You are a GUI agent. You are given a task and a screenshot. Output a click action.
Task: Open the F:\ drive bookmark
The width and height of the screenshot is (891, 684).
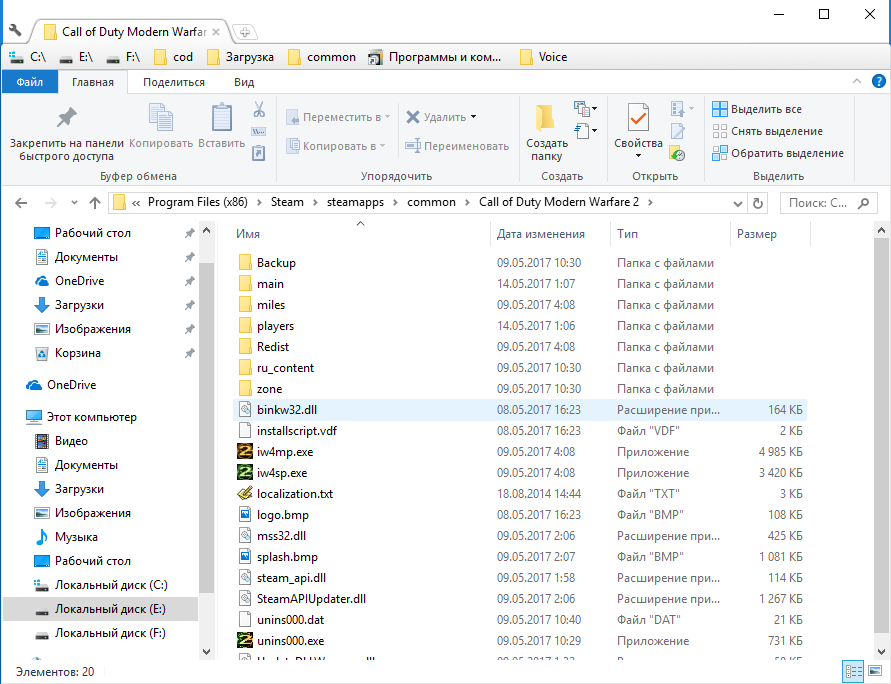click(124, 57)
